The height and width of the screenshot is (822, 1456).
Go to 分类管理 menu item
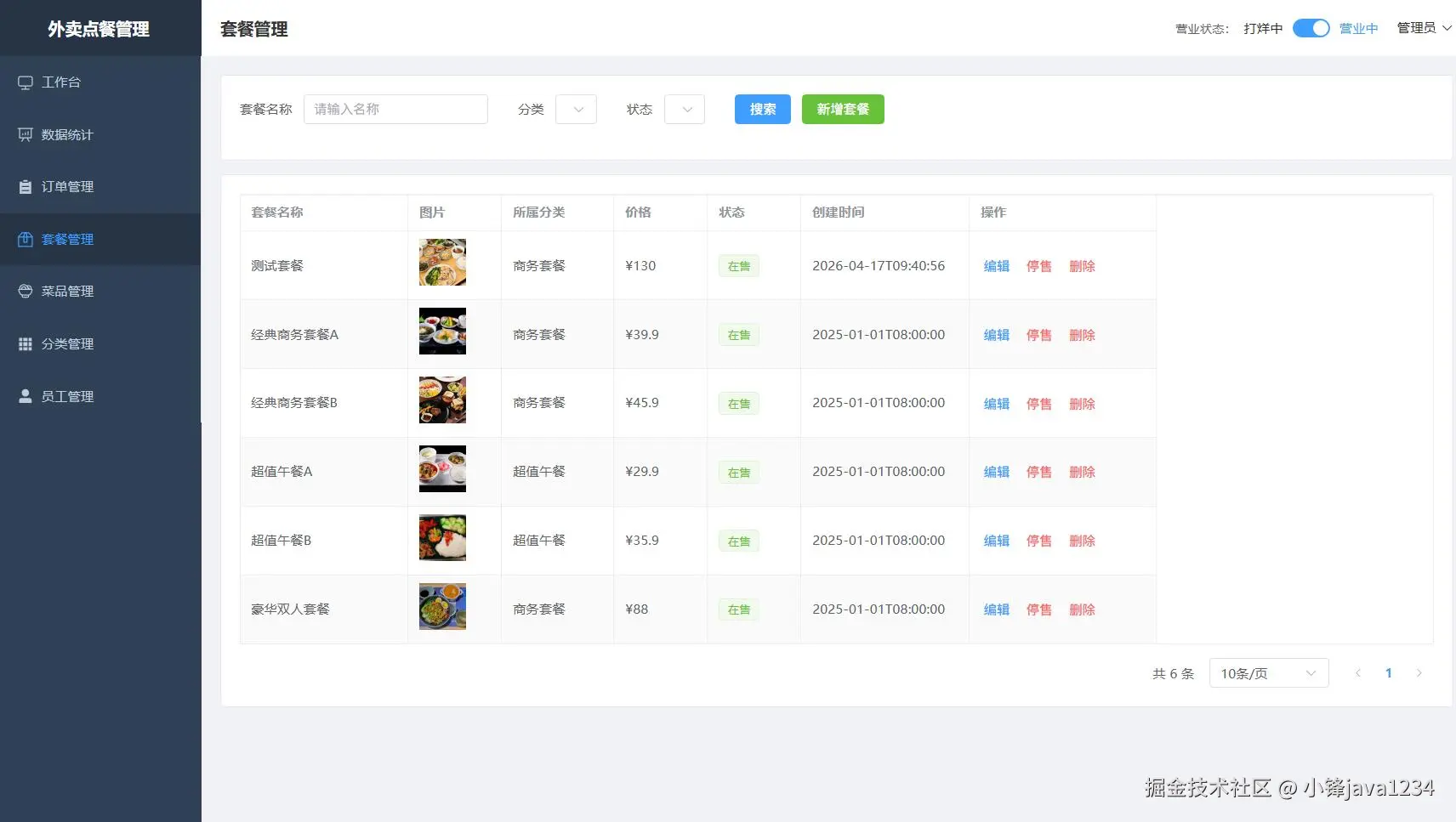(x=100, y=344)
